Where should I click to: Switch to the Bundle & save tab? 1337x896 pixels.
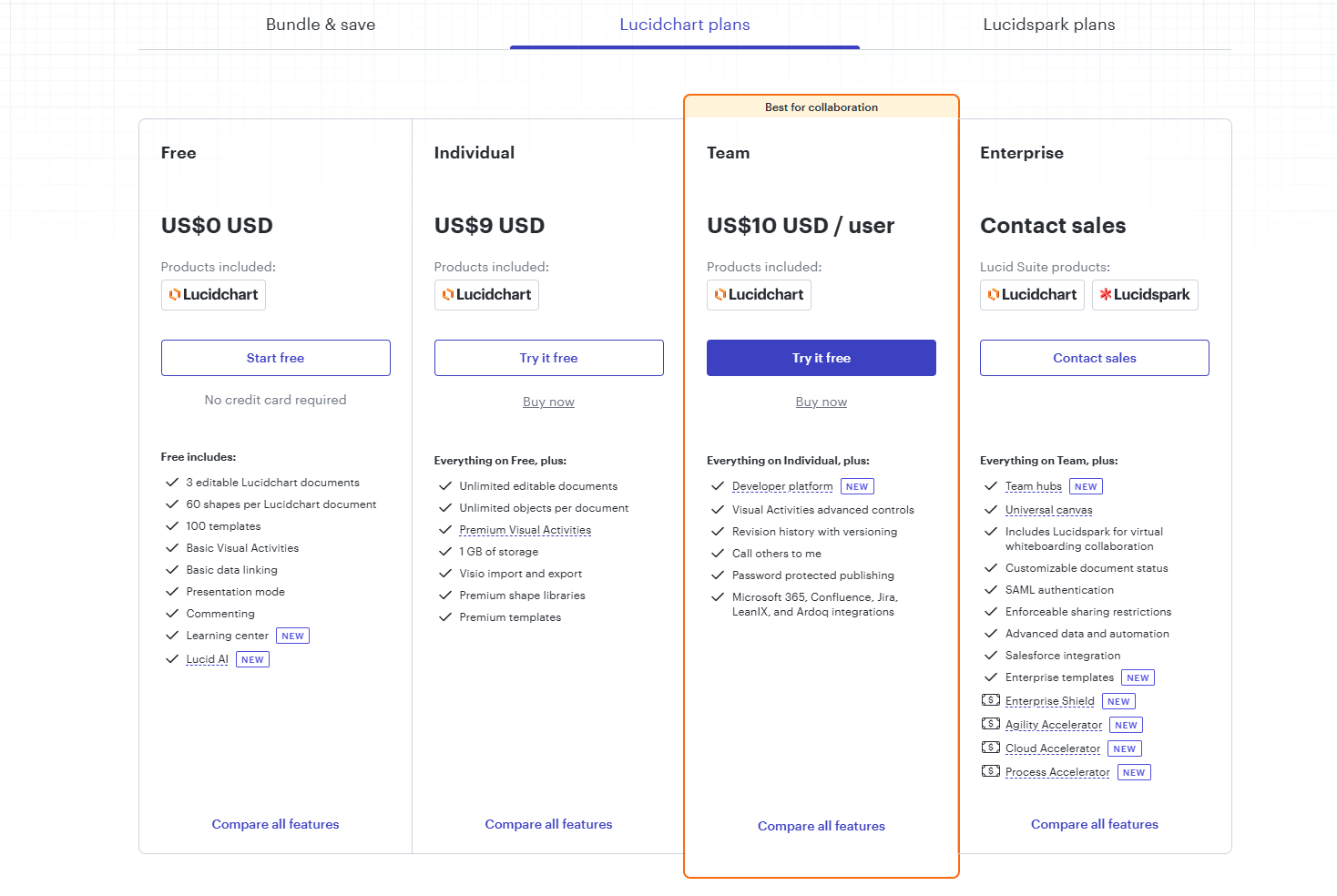pos(321,25)
